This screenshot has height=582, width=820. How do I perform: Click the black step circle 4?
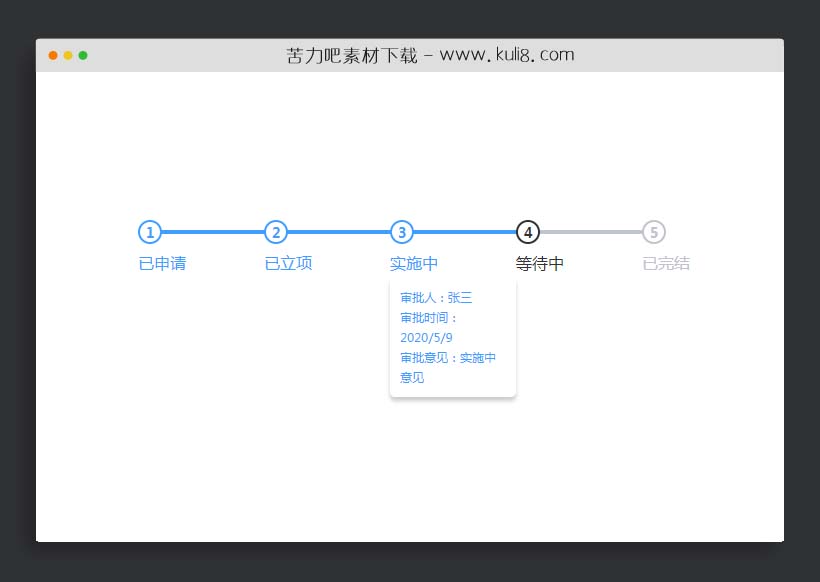[x=528, y=232]
